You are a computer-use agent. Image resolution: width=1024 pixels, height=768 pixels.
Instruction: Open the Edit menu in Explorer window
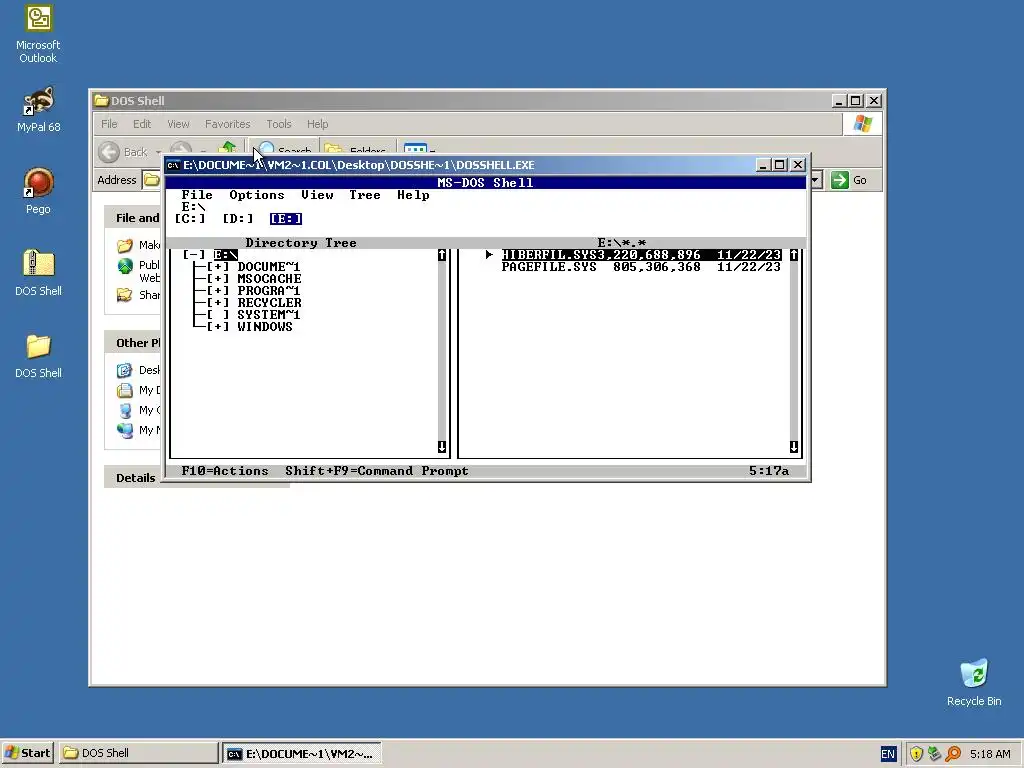pyautogui.click(x=142, y=124)
